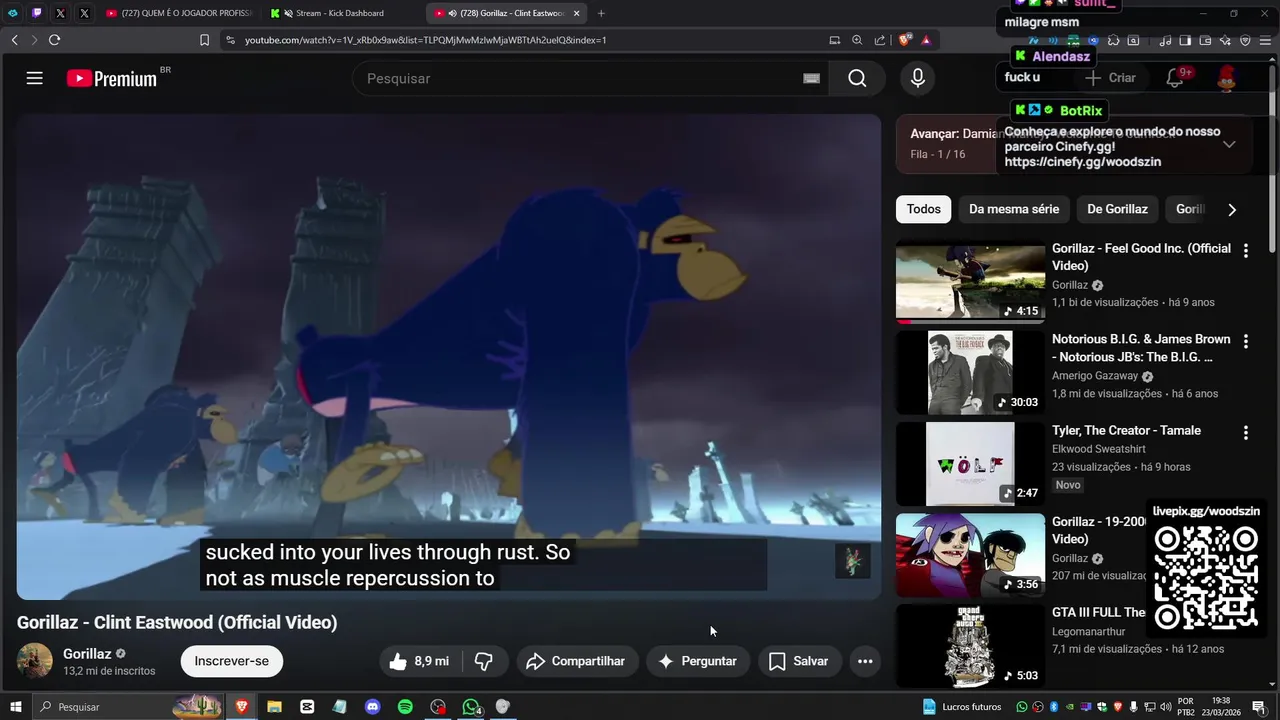Screen dimensions: 1280x720
Task: Open the GTA III video thumbnail
Action: tap(970, 646)
